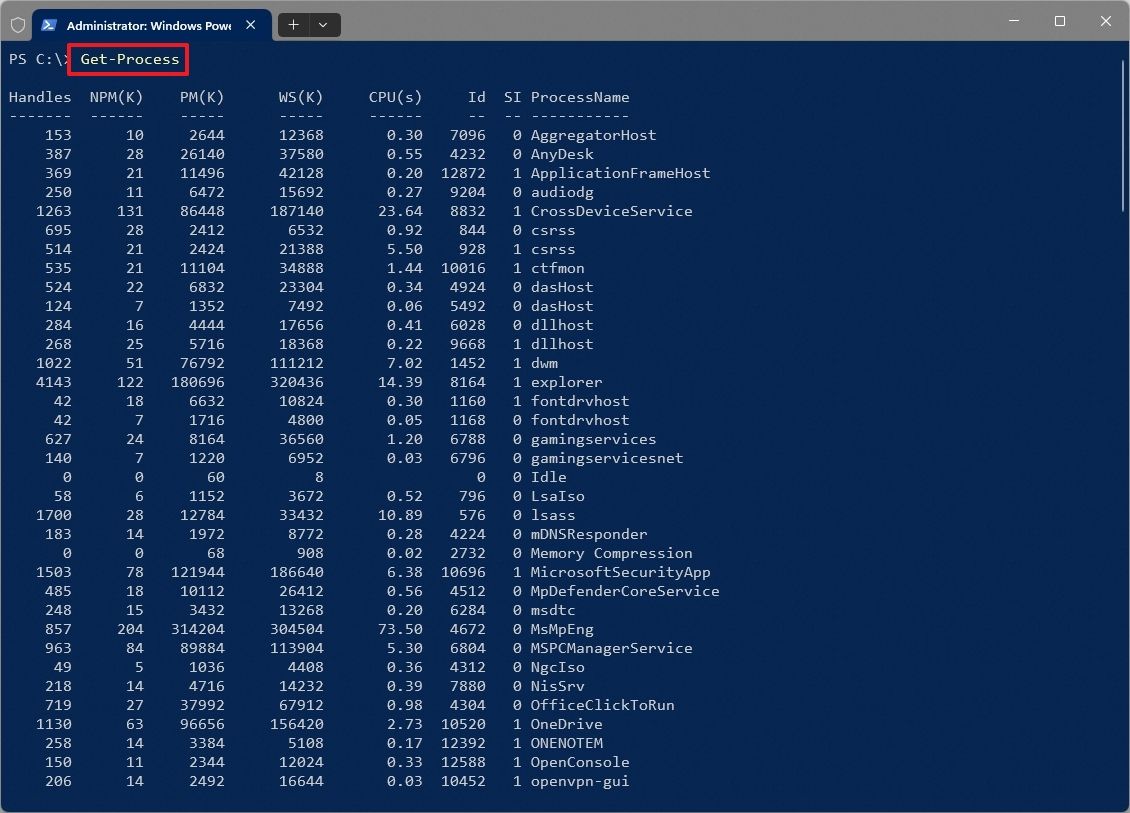This screenshot has height=813, width=1130.
Task: Select the Administrator: Windows PowerShell tab
Action: pyautogui.click(x=150, y=24)
